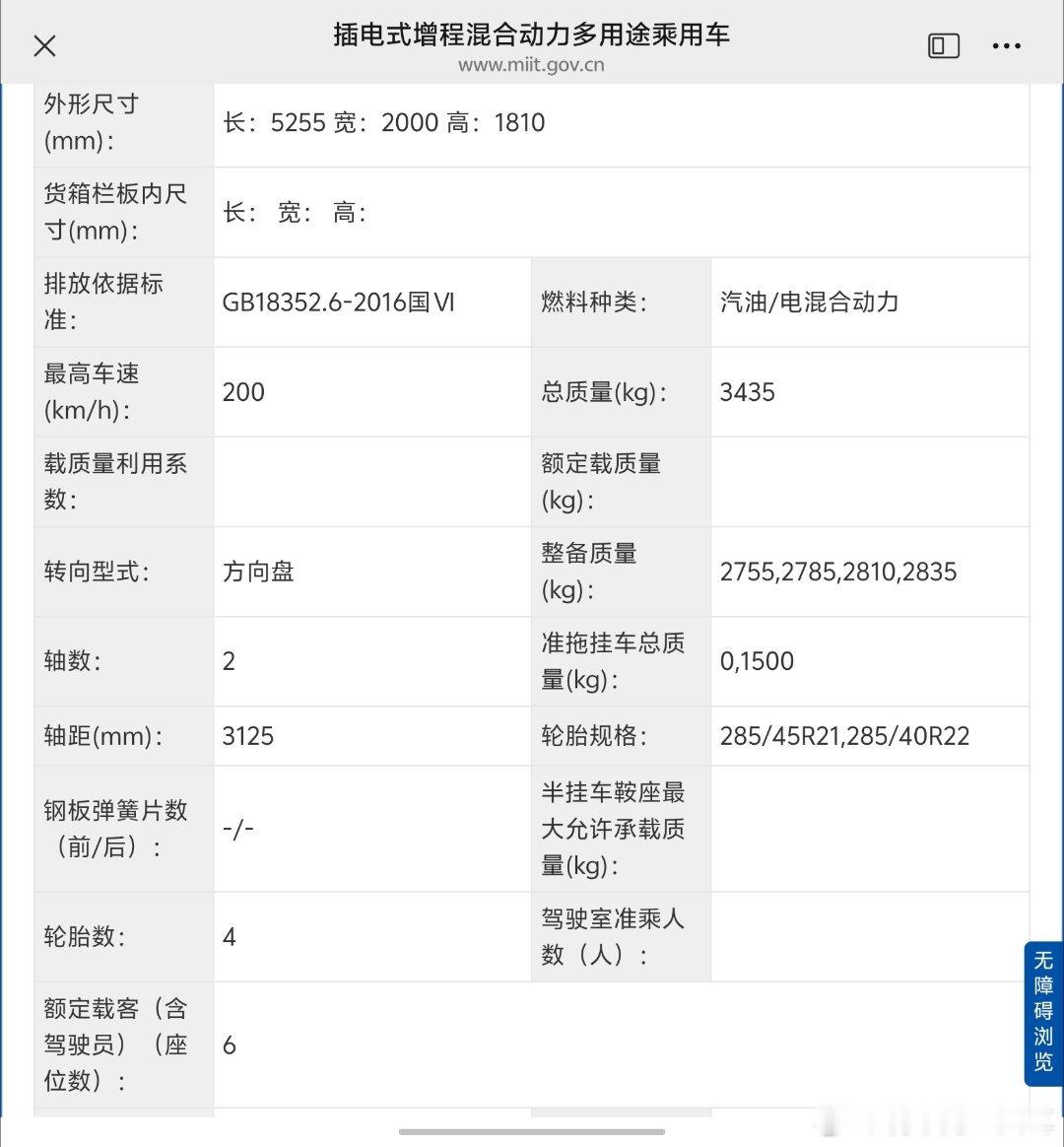The image size is (1064, 1147).
Task: Click the 轴距 wheelbase value 3125
Action: click(x=248, y=736)
